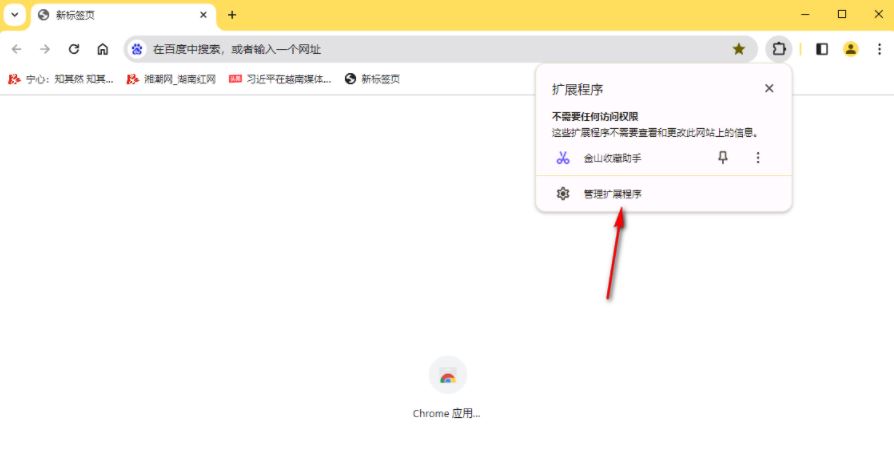Open Chrome's three-dot main menu
Image resolution: width=894 pixels, height=462 pixels.
(879, 50)
